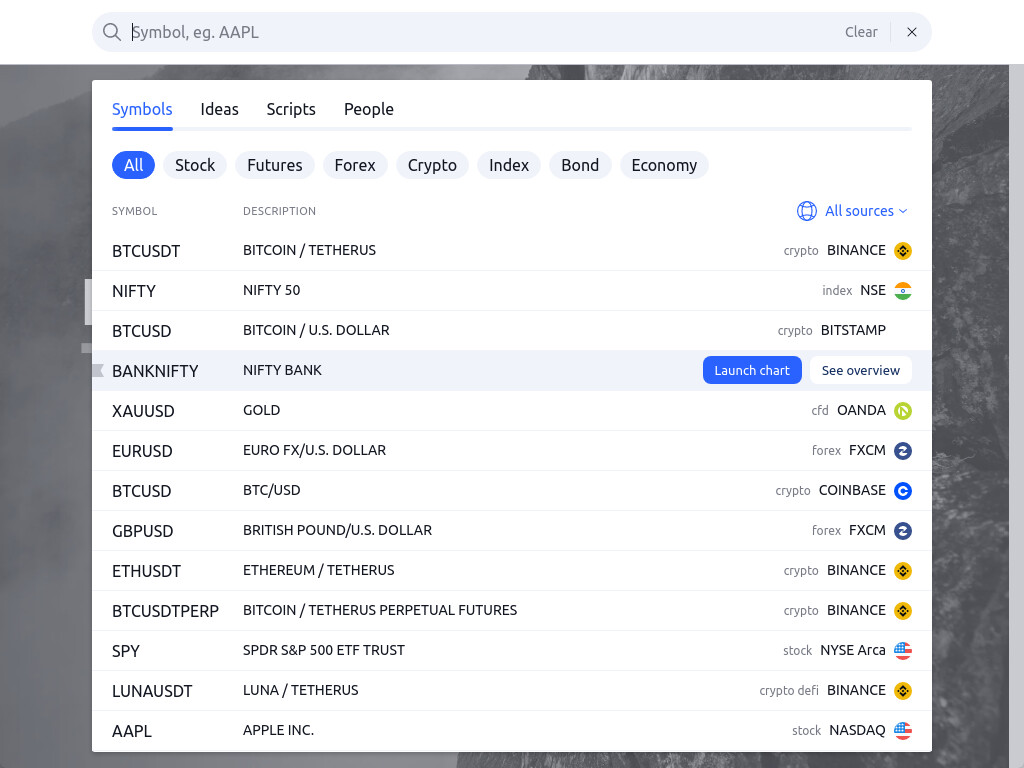Click Binance logo on BTCUSDT row
Image resolution: width=1024 pixels, height=768 pixels.
[x=903, y=251]
